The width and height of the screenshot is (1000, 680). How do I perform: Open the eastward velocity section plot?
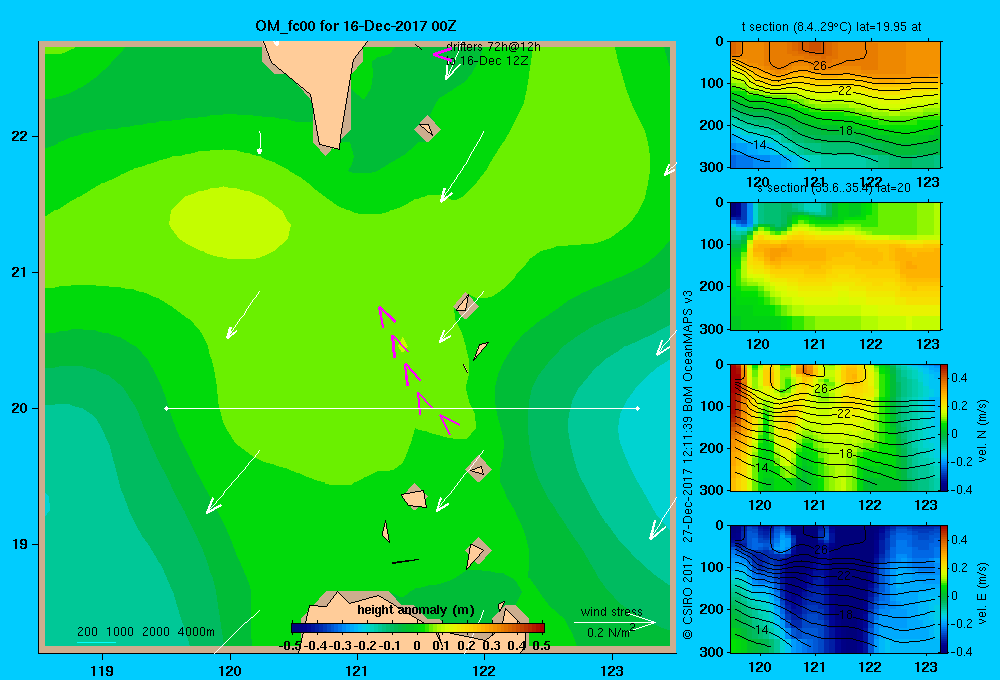[835, 589]
